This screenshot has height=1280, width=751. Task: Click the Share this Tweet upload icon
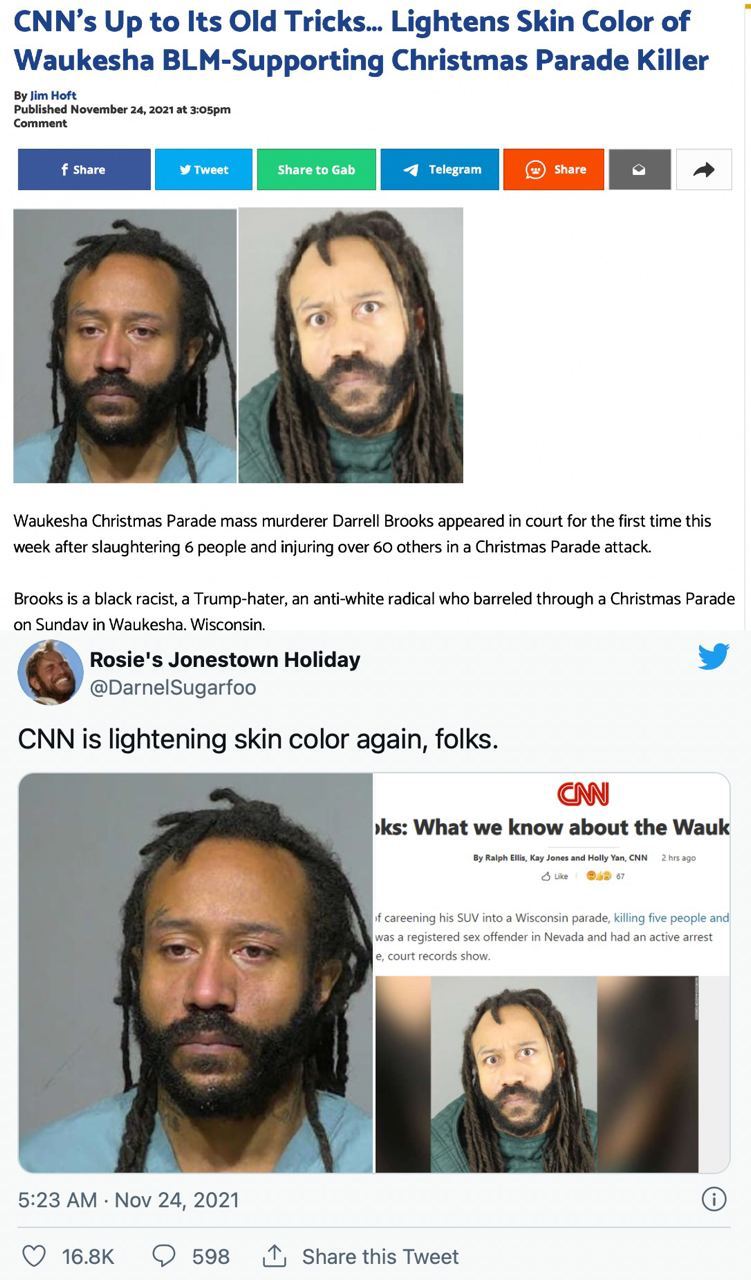click(274, 1255)
